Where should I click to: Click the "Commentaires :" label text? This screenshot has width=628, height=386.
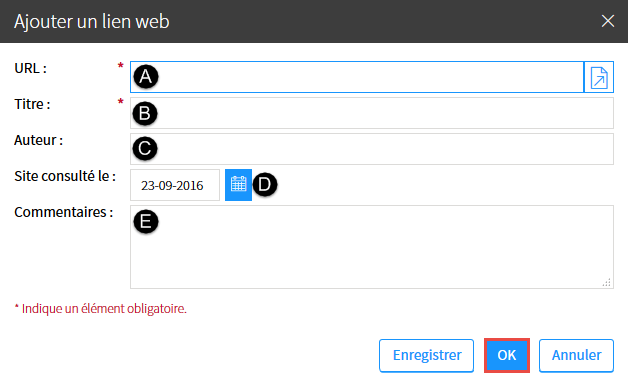point(64,212)
